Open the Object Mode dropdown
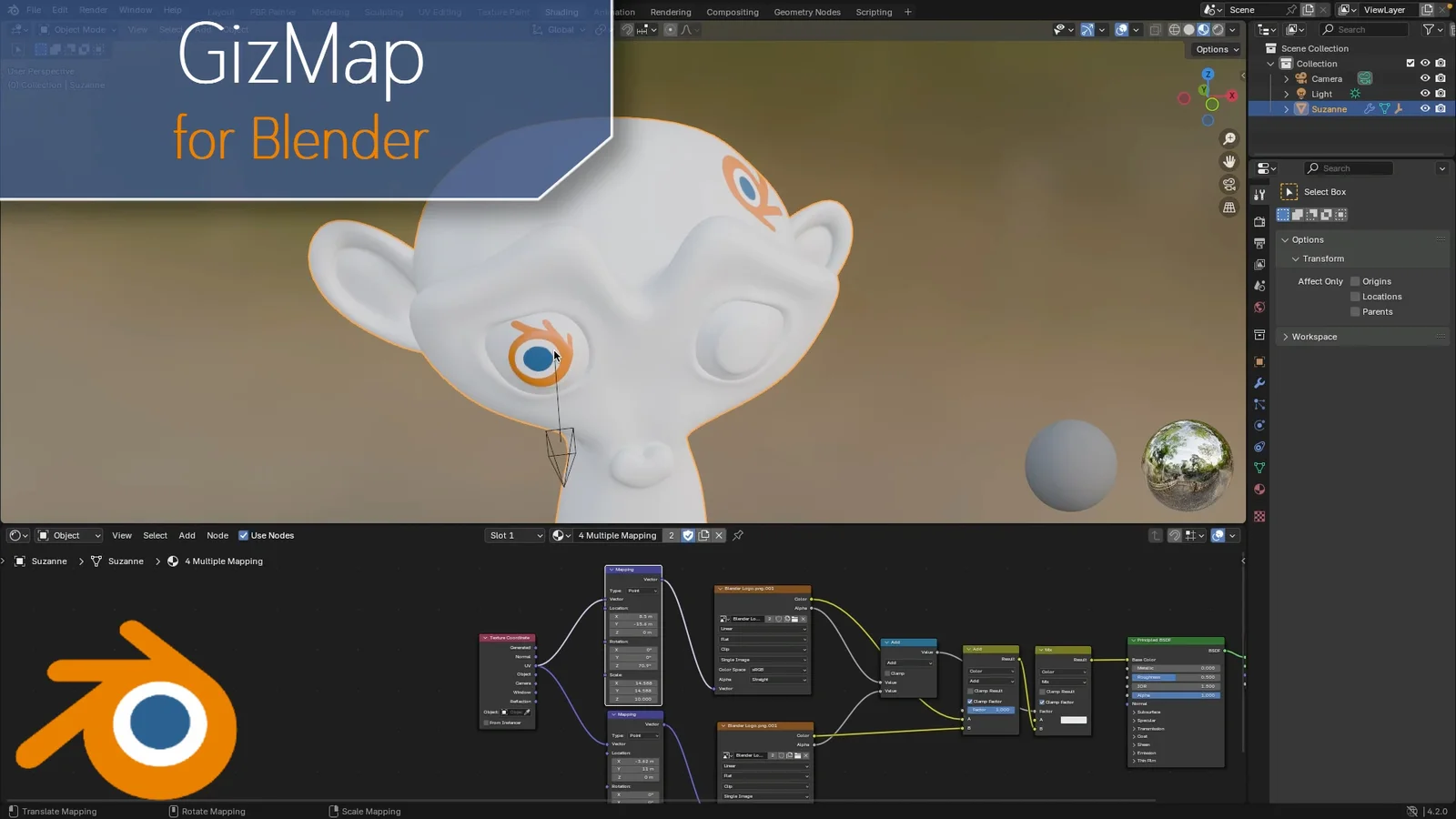 (x=77, y=29)
